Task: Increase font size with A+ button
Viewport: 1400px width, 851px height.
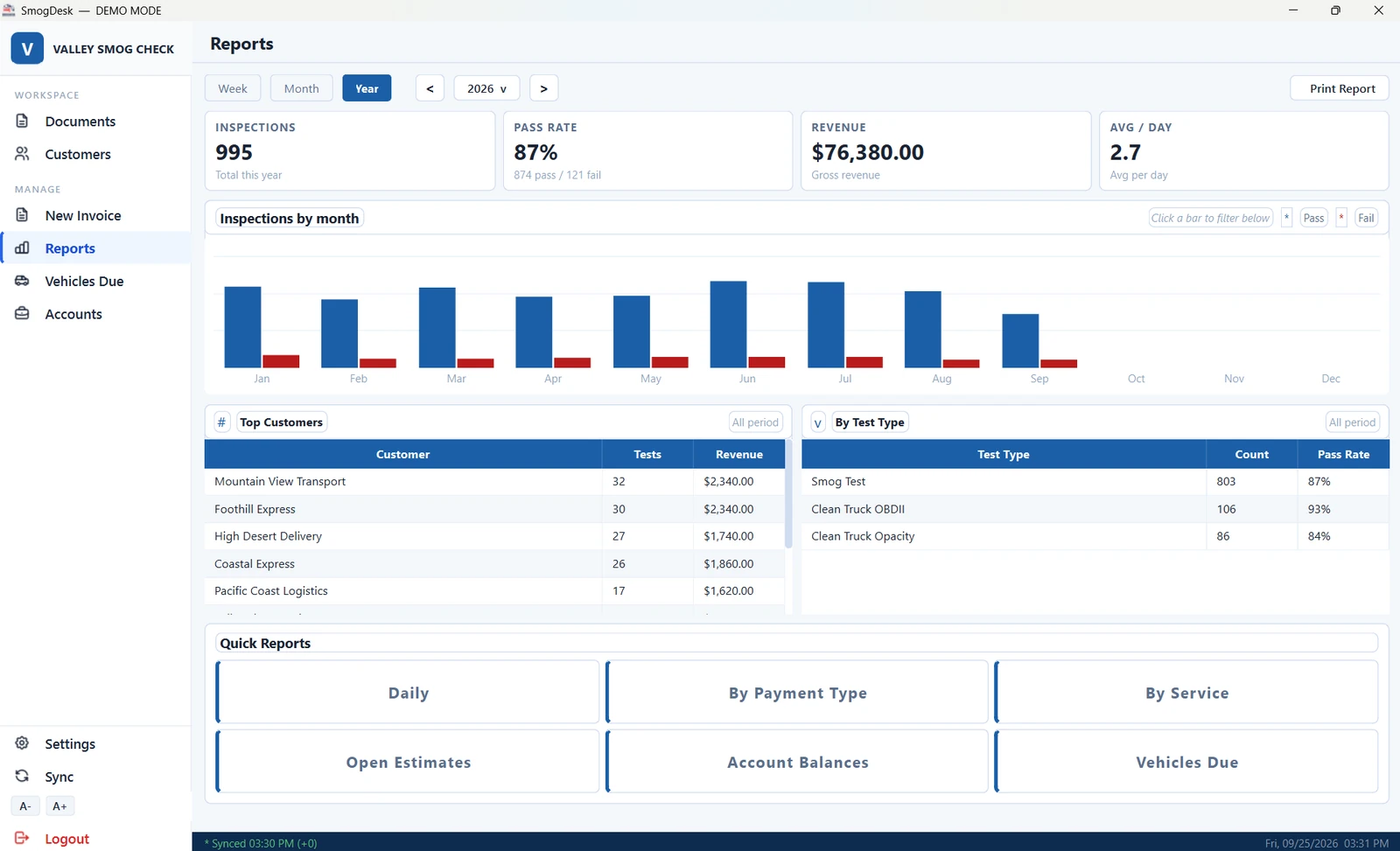Action: pos(59,806)
